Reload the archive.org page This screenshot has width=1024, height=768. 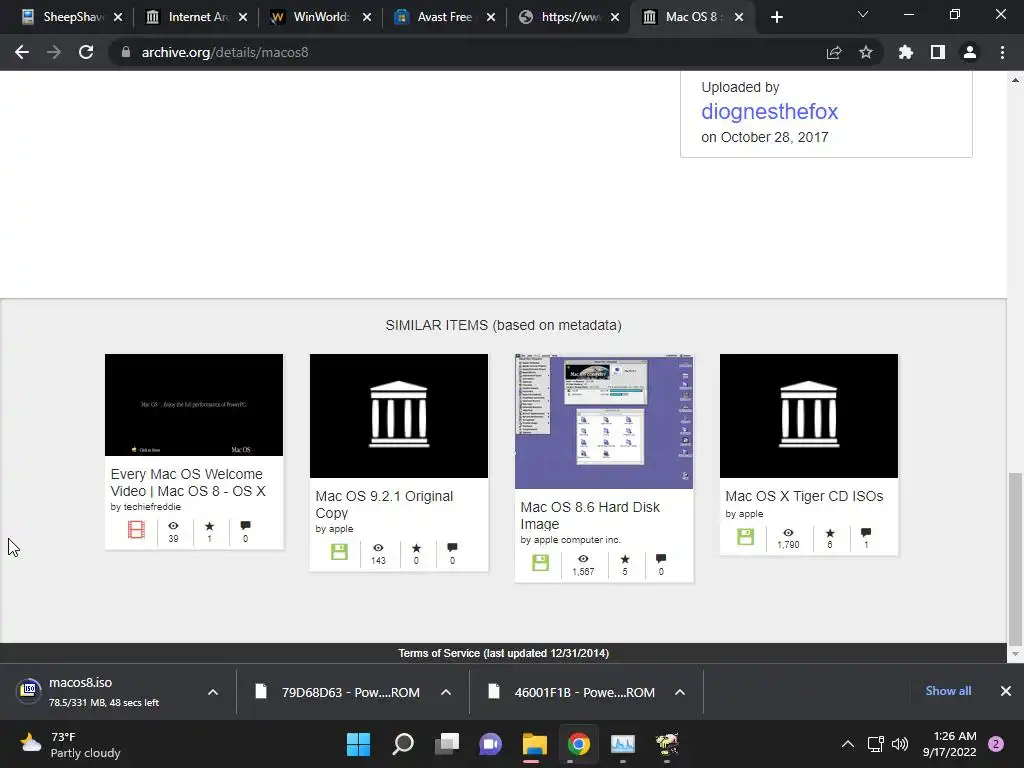[86, 52]
